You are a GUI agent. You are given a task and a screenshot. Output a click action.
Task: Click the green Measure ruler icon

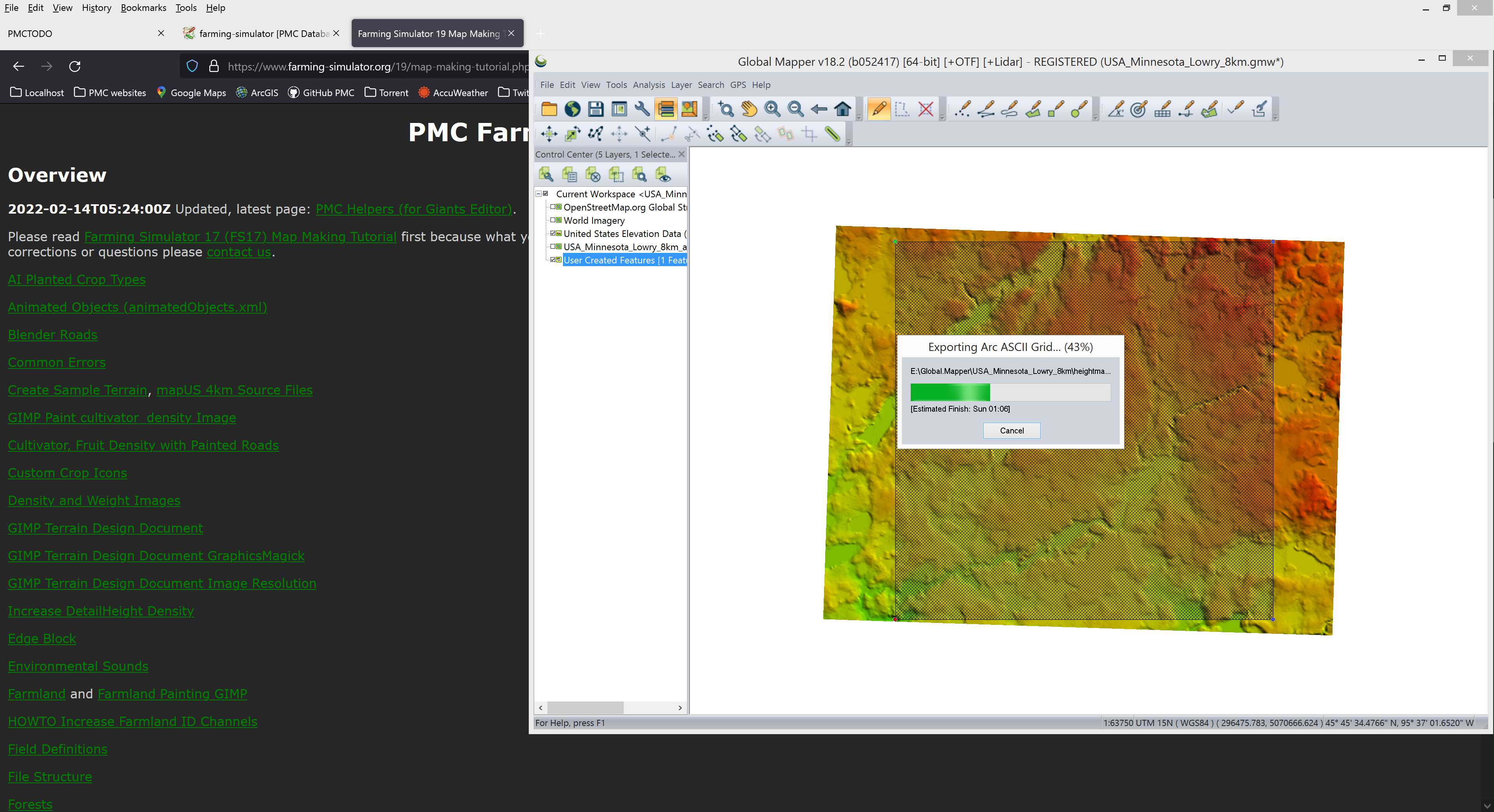click(833, 134)
